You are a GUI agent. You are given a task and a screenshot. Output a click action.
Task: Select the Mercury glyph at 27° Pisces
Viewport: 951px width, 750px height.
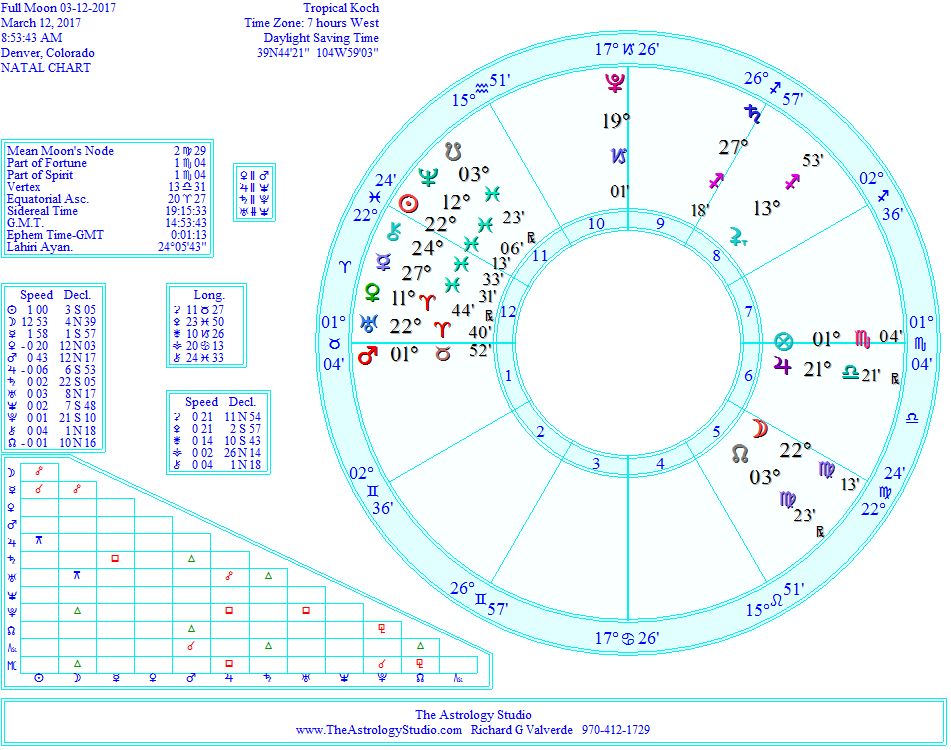point(382,263)
